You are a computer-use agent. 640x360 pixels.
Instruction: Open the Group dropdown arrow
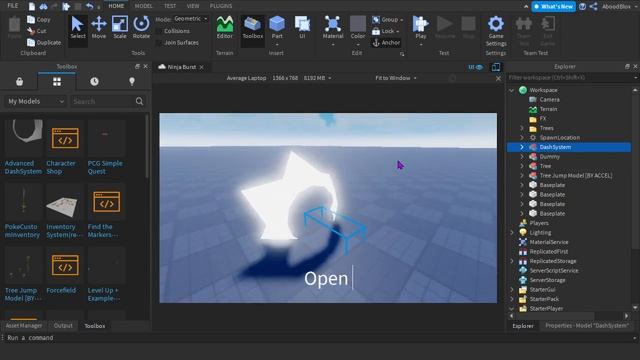tap(402, 20)
